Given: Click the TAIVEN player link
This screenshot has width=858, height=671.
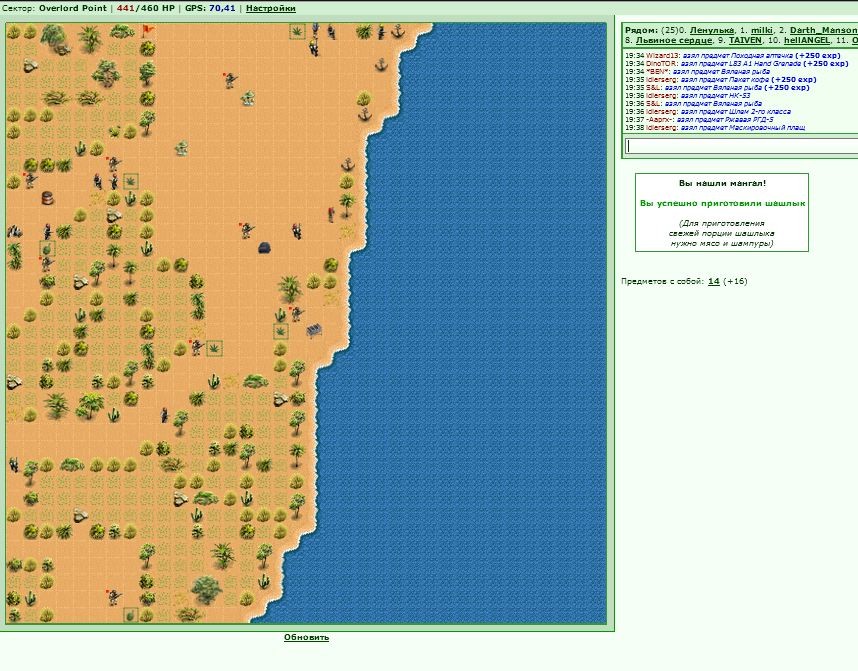Looking at the screenshot, I should [745, 41].
